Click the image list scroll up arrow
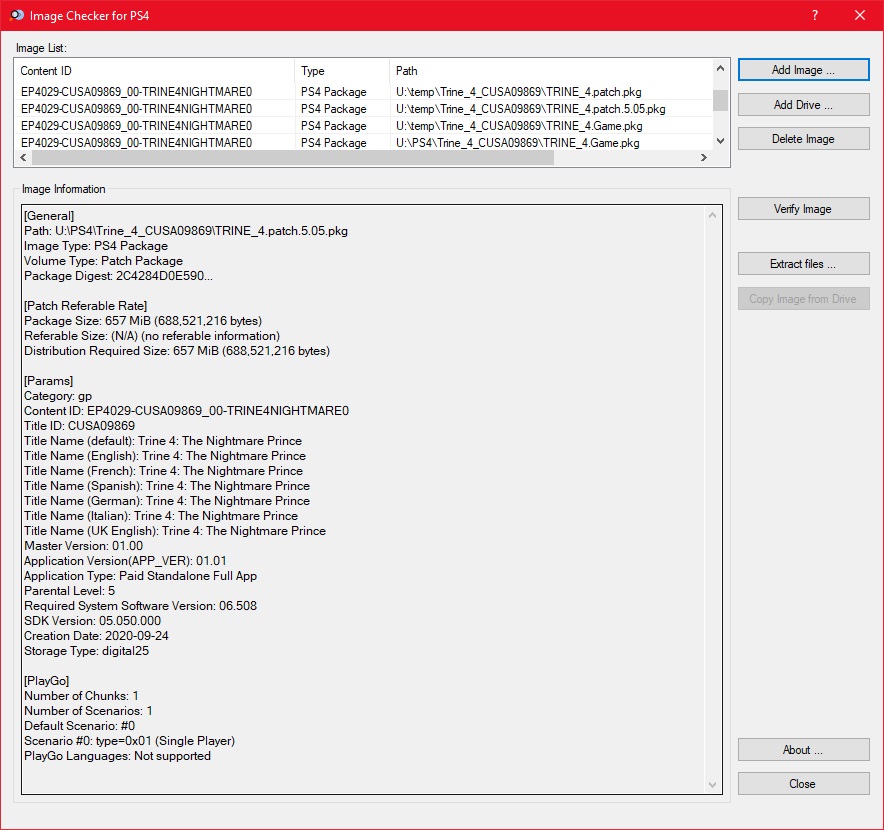This screenshot has height=830, width=884. [720, 68]
